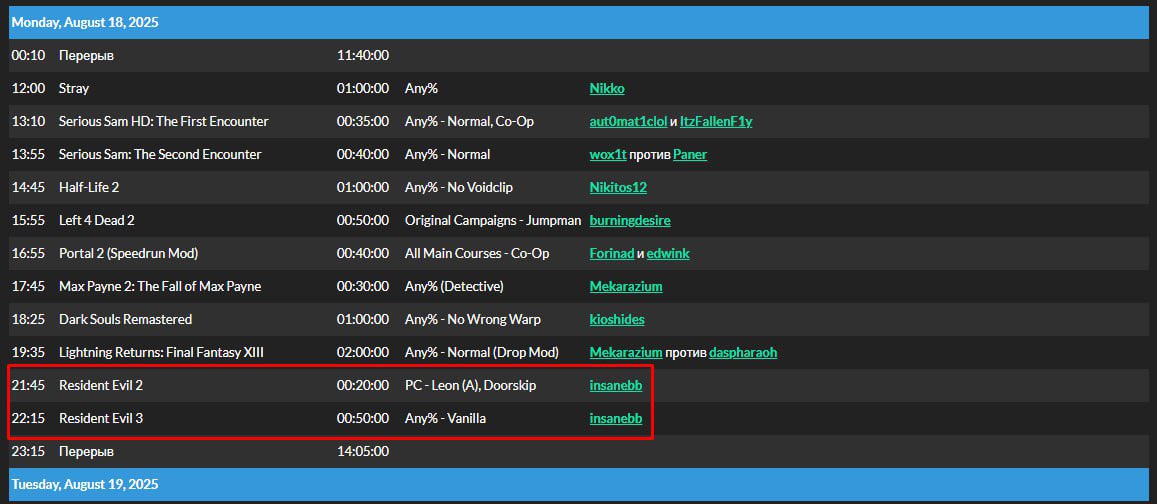Select the 18:25 start time

pyautogui.click(x=28, y=320)
